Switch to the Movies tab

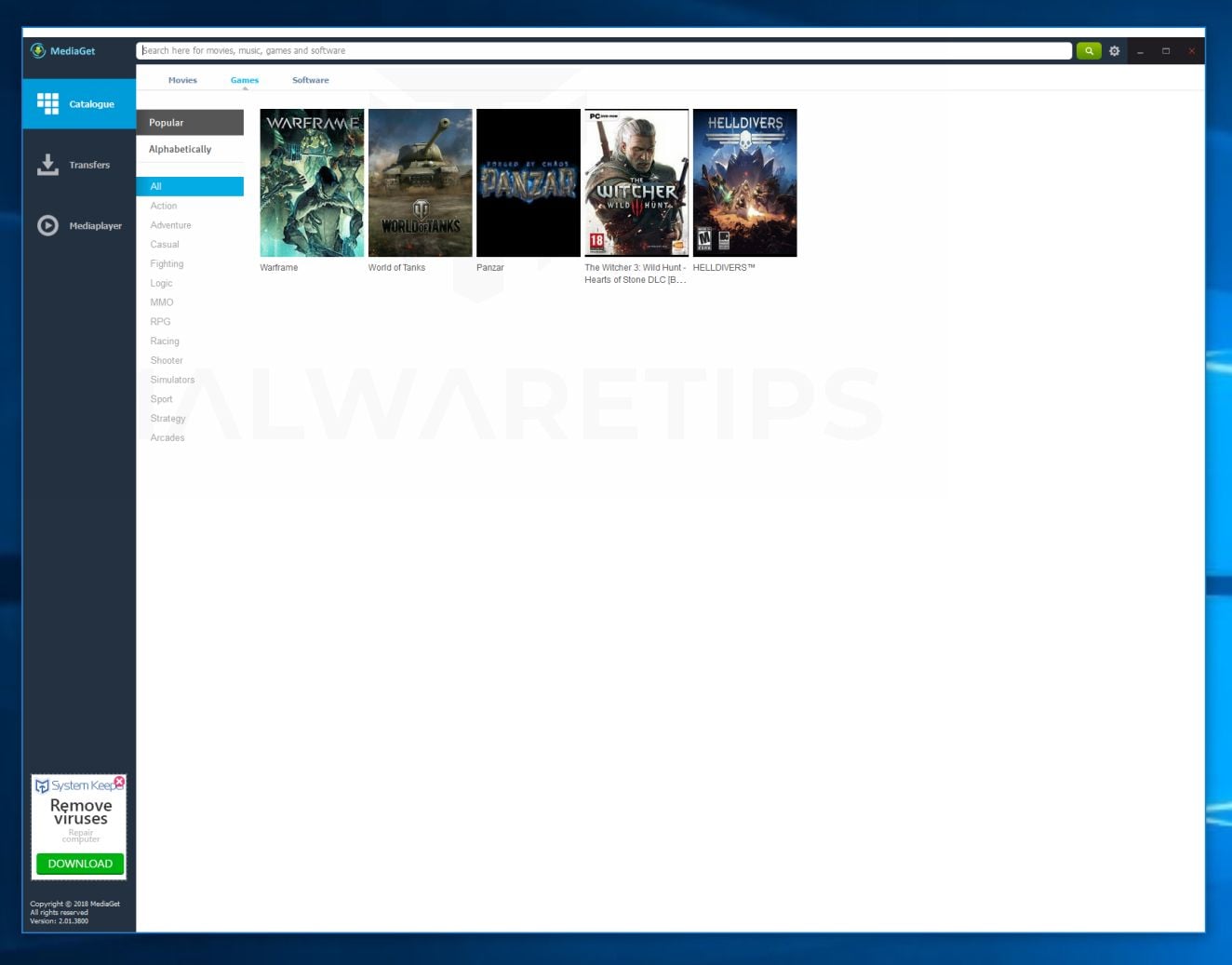[x=182, y=80]
